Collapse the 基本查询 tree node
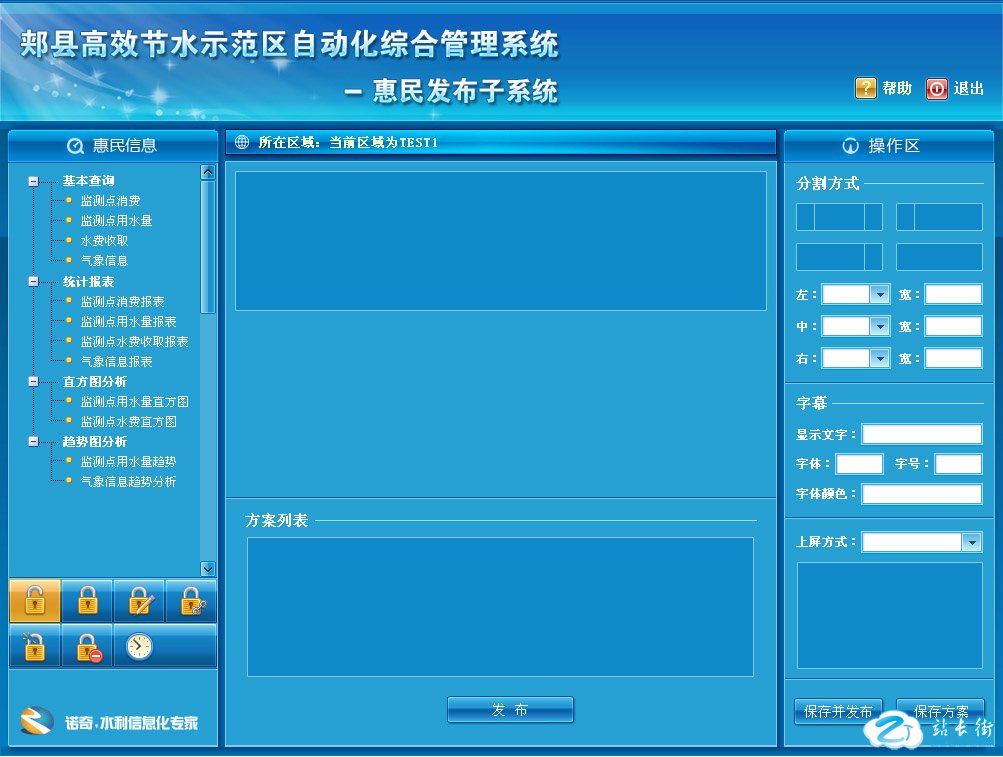The height and width of the screenshot is (757, 1003). click(x=33, y=181)
